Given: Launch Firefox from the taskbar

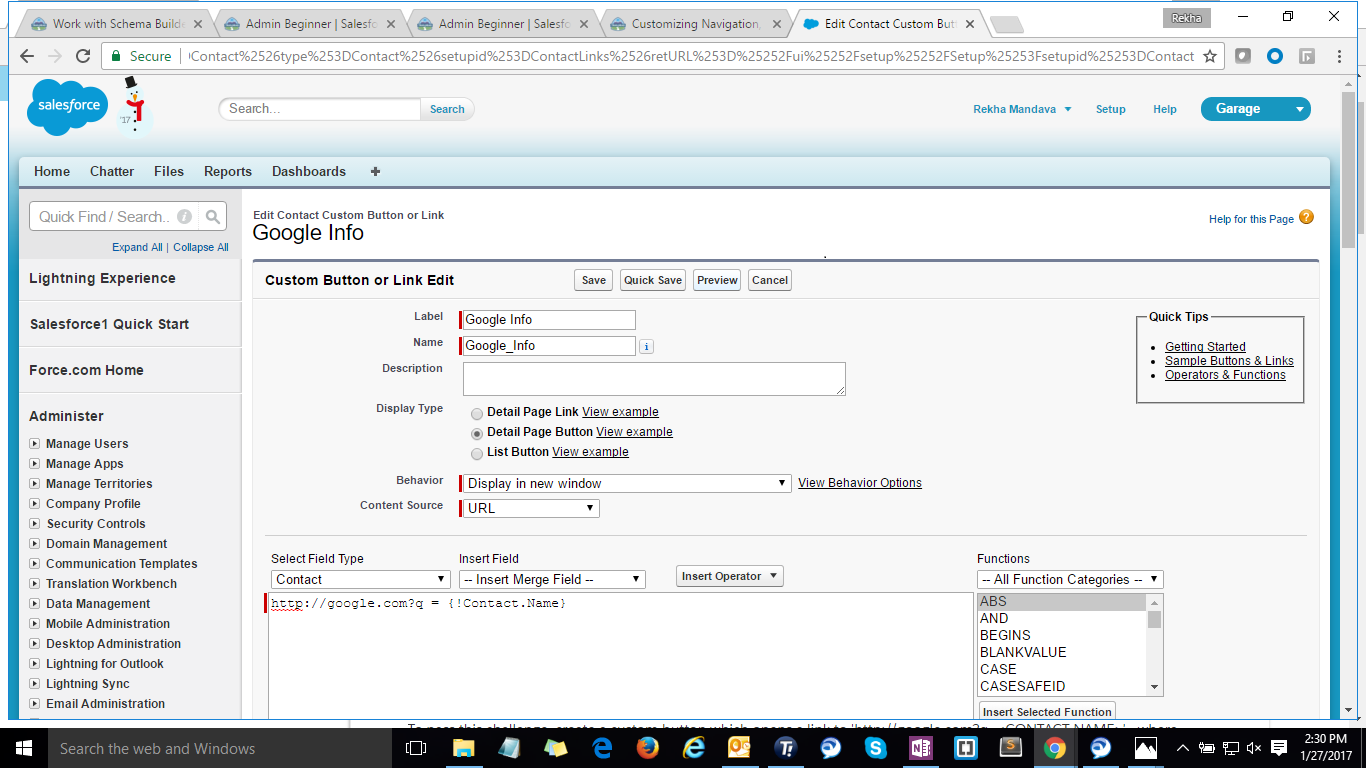Looking at the screenshot, I should [x=648, y=748].
